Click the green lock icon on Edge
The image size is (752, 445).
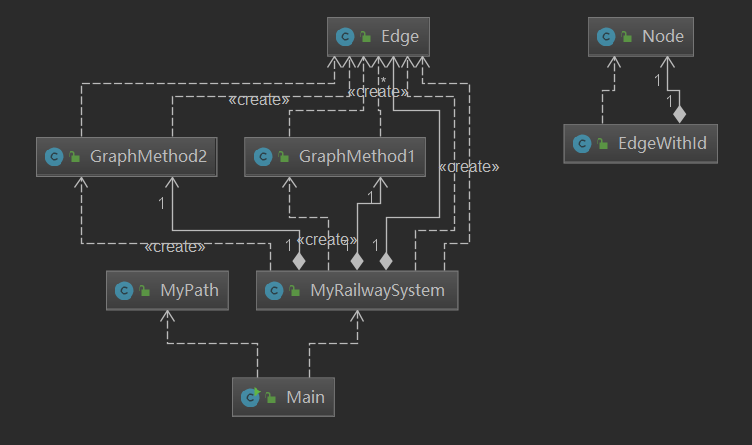(366, 38)
